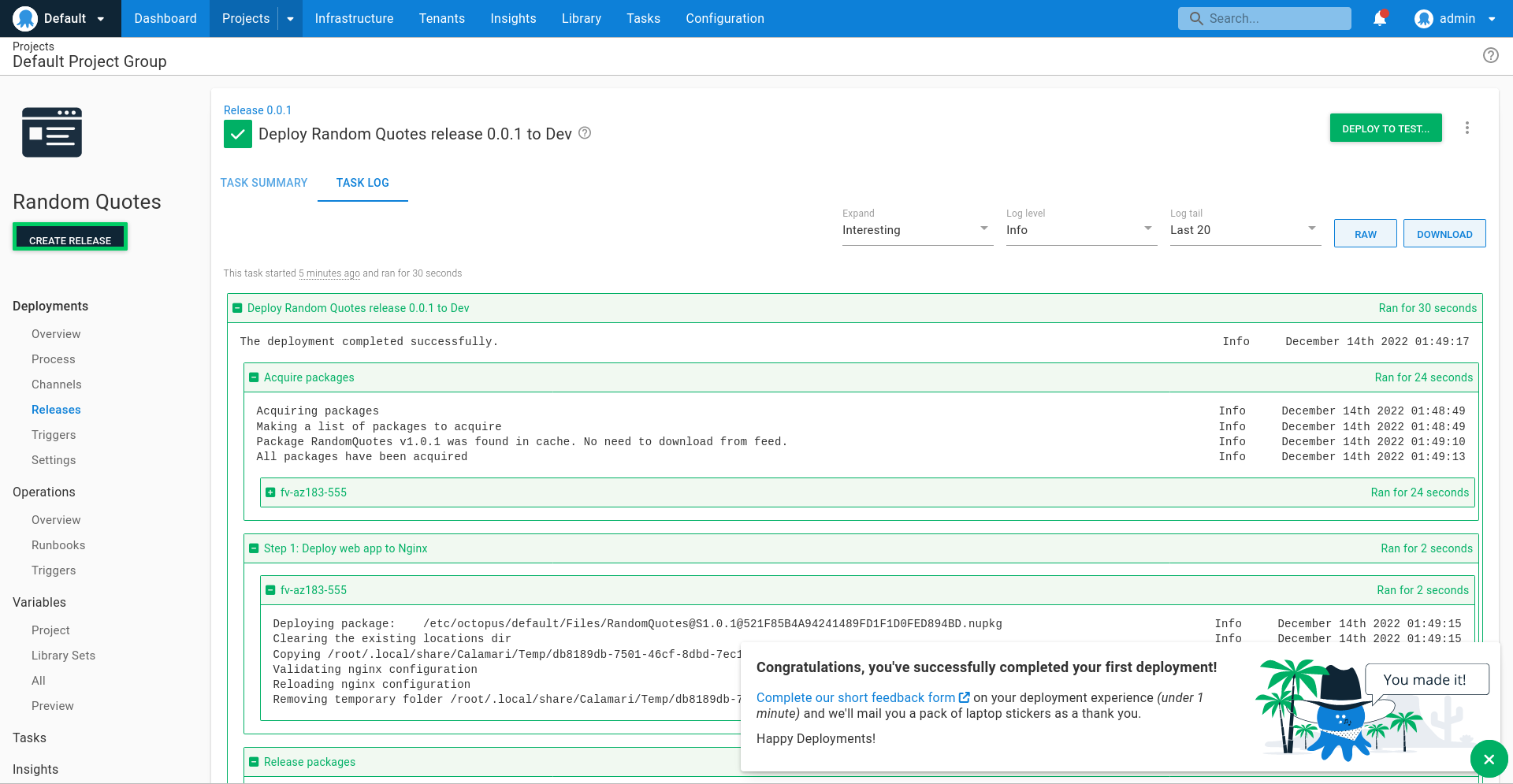Open Library Sets in sidebar
This screenshot has height=784, width=1513.
click(63, 656)
